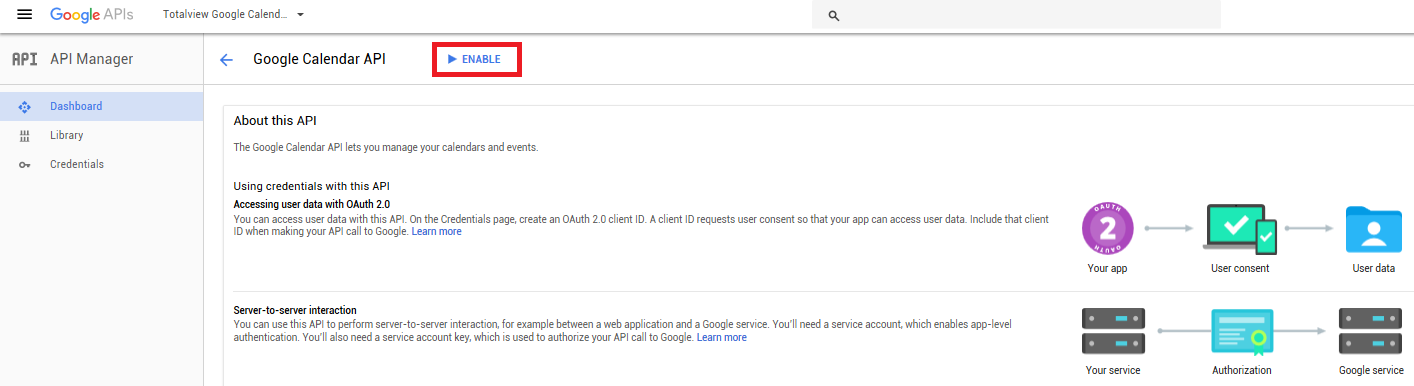
Task: Click the Library grid icon
Action: coord(25,135)
